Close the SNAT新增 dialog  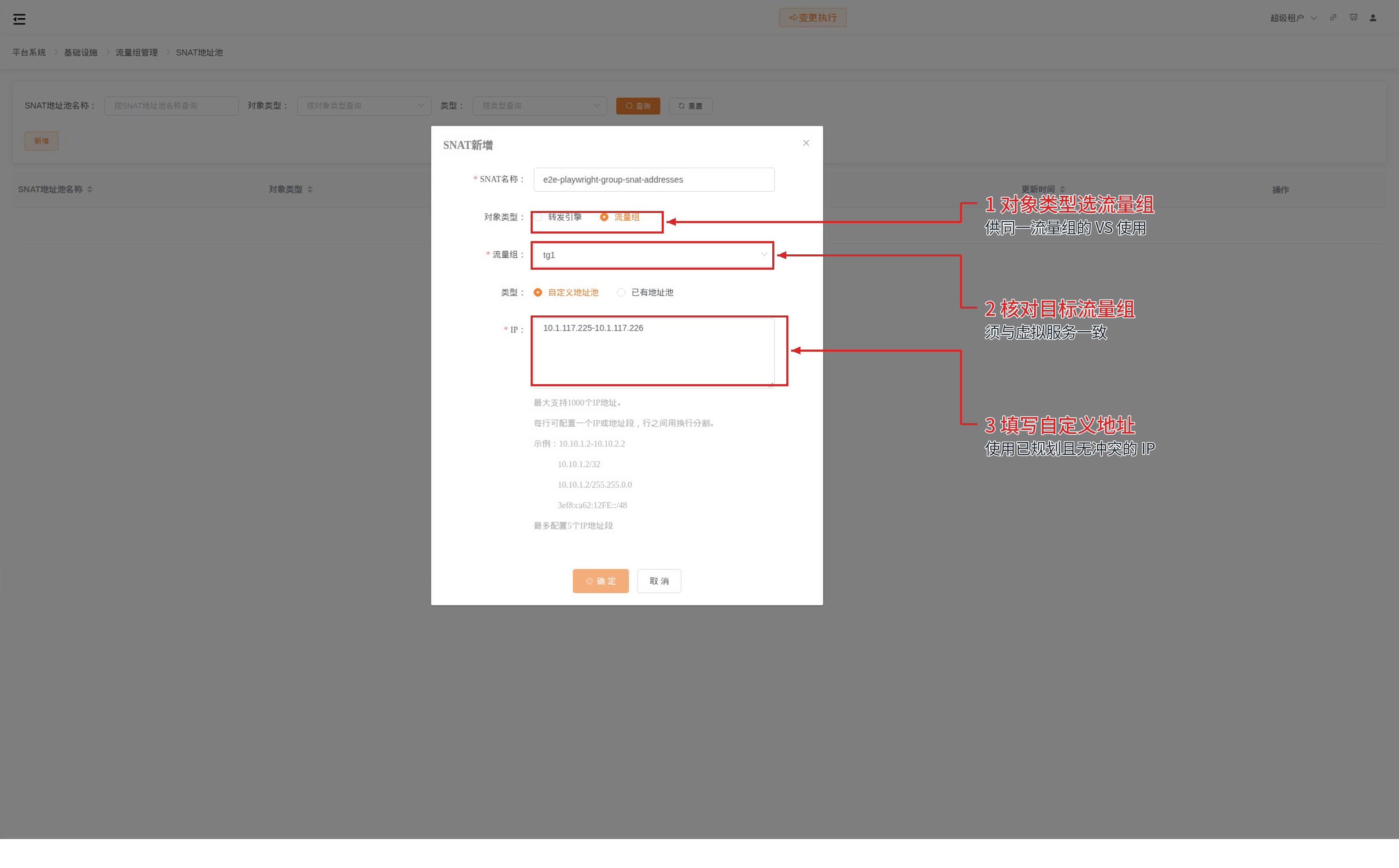click(806, 143)
